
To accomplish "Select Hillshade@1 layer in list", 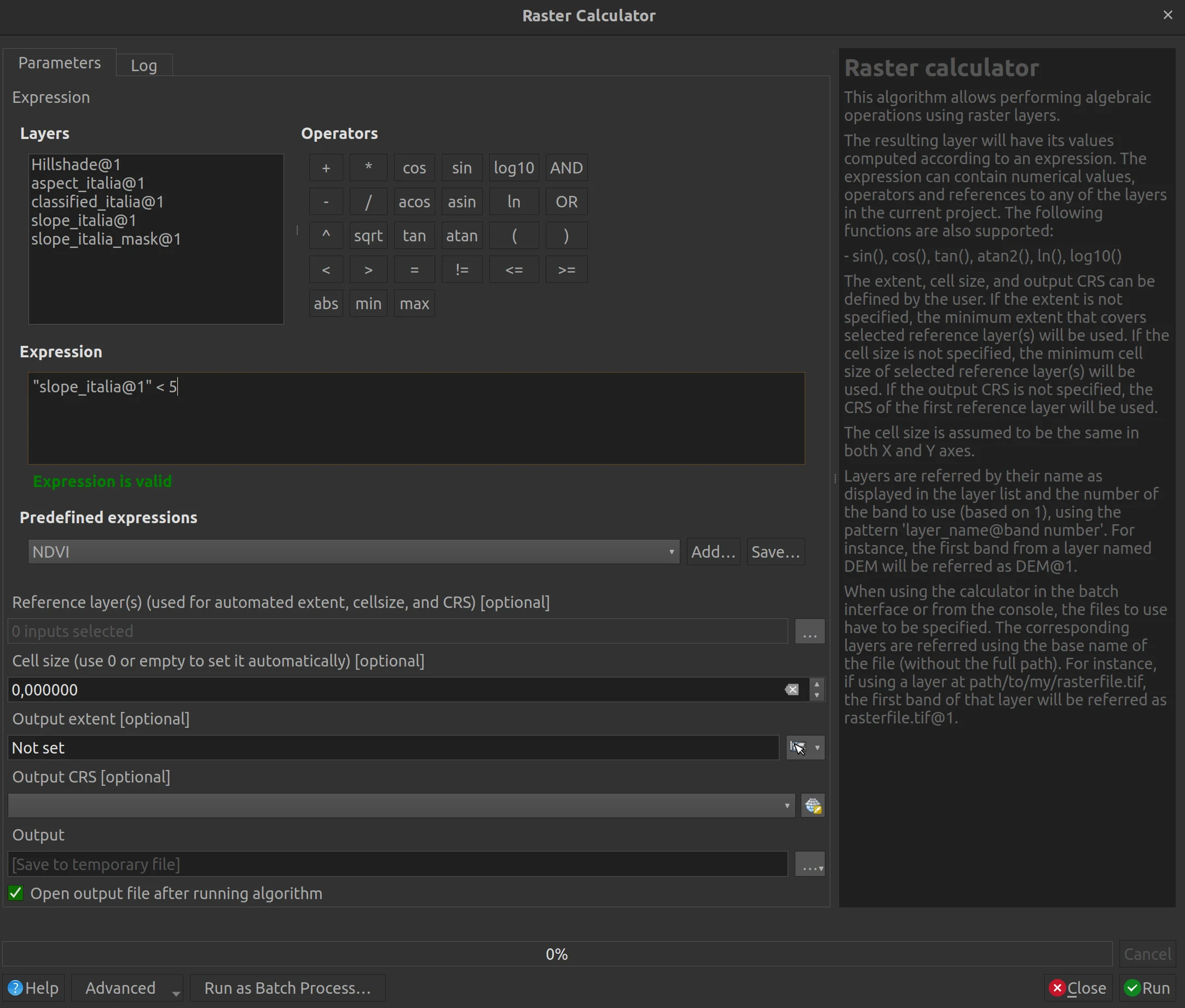I will click(76, 165).
